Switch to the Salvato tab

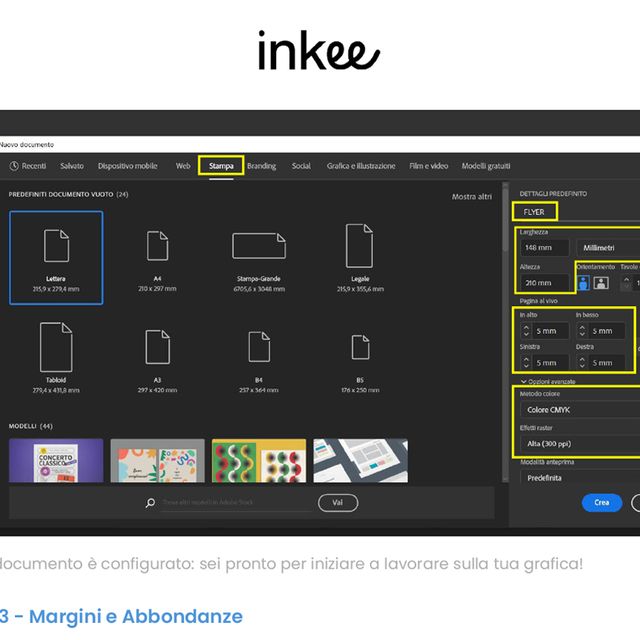coord(72,166)
